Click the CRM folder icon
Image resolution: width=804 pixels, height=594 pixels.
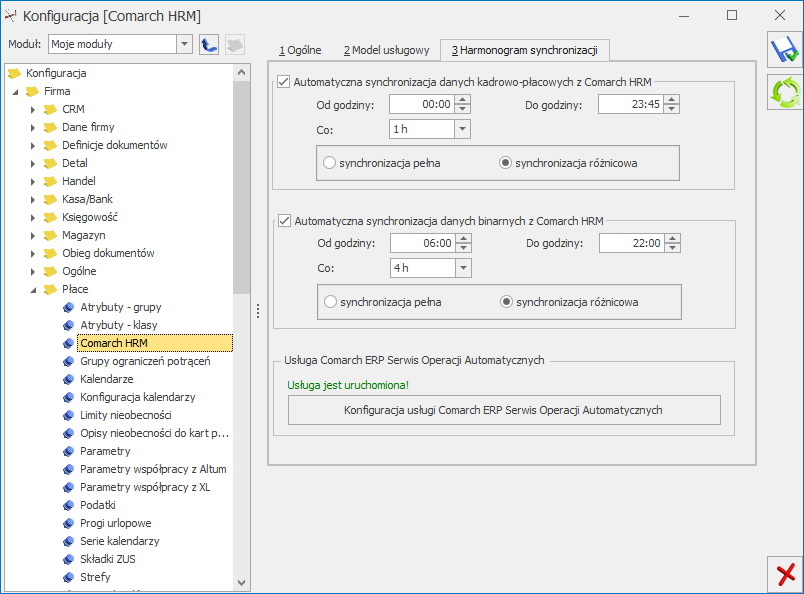50,109
